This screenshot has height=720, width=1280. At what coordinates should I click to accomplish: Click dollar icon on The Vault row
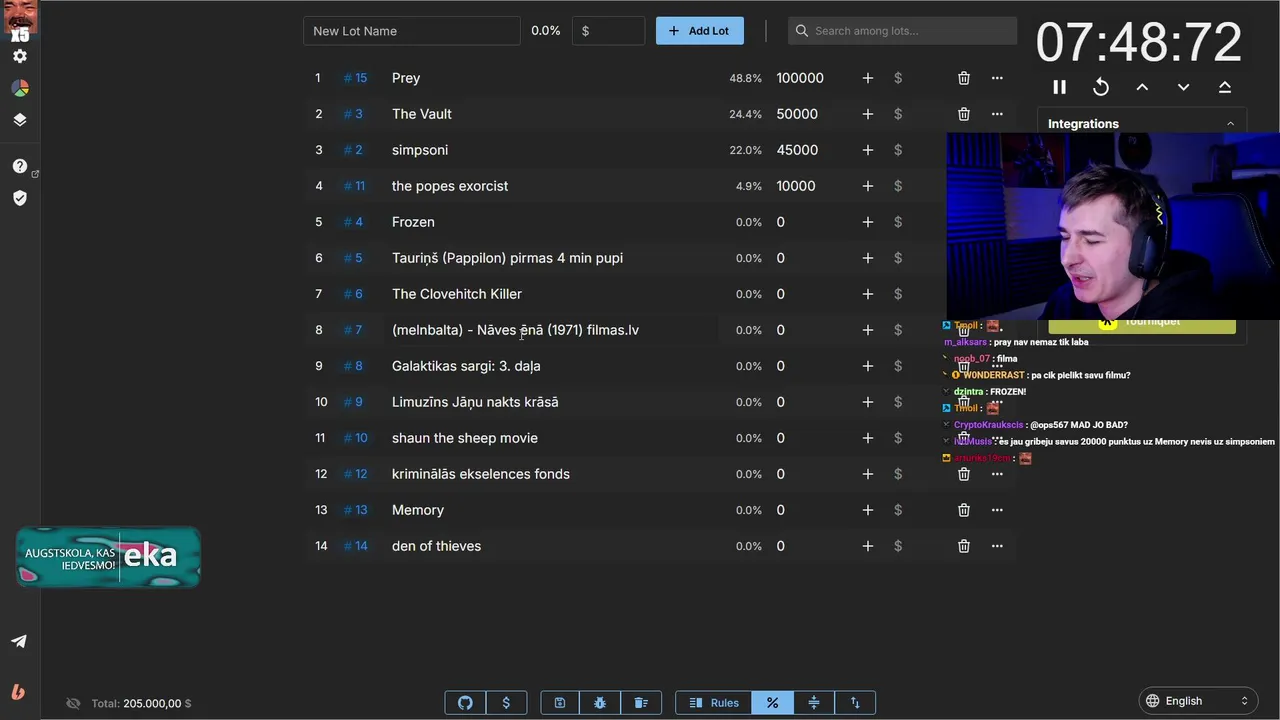pos(898,114)
